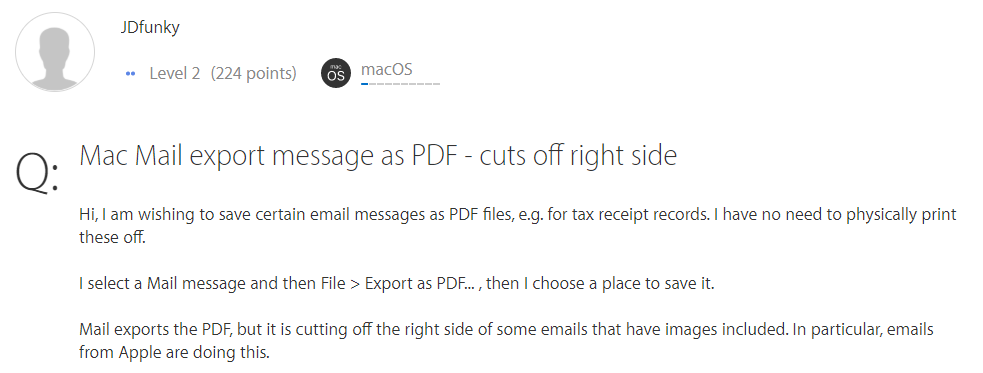Click 'I select a Mail message' text
This screenshot has width=983, height=373.
point(163,283)
